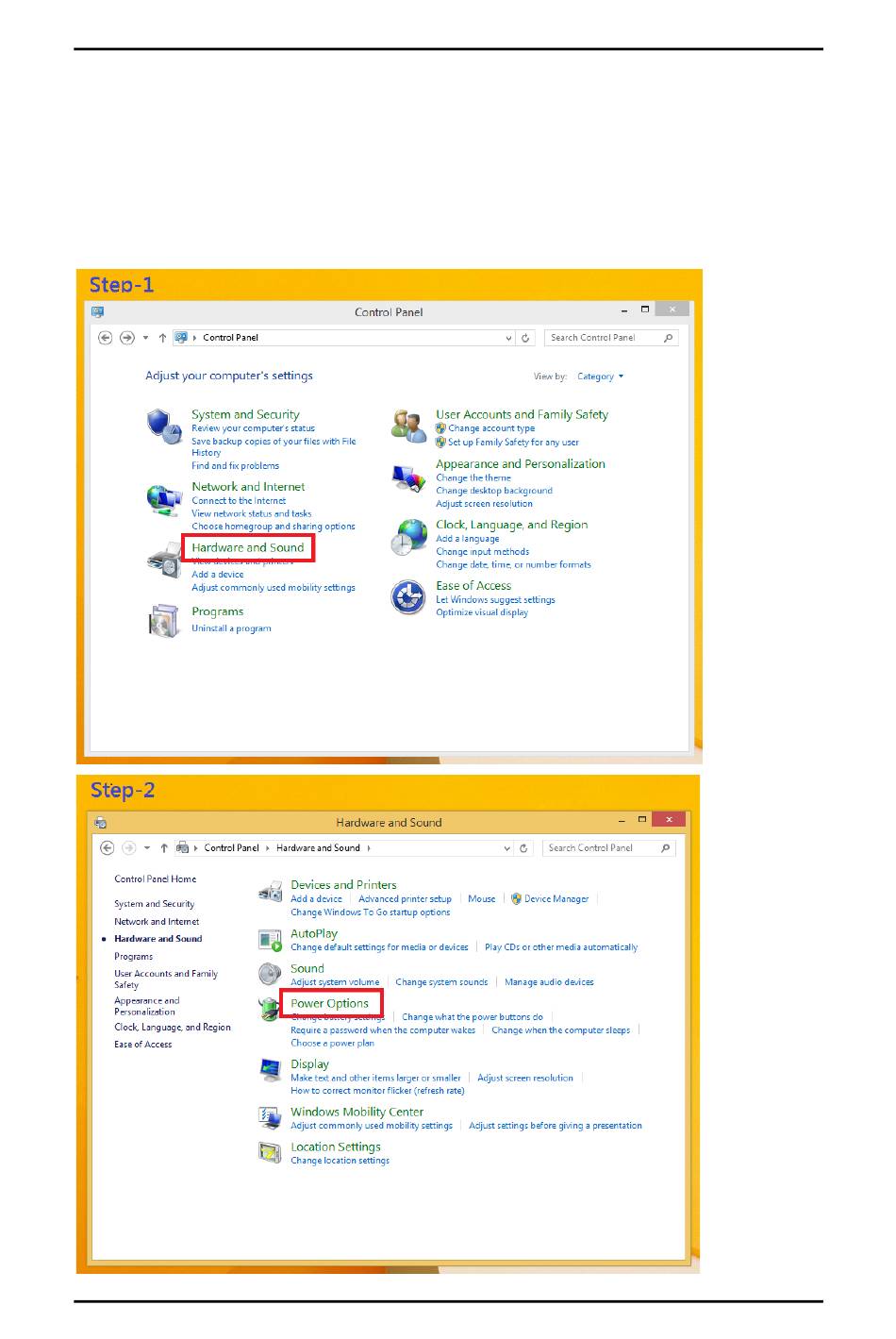
Task: Click the User Accounts and Family Safety people icon
Action: (408, 426)
